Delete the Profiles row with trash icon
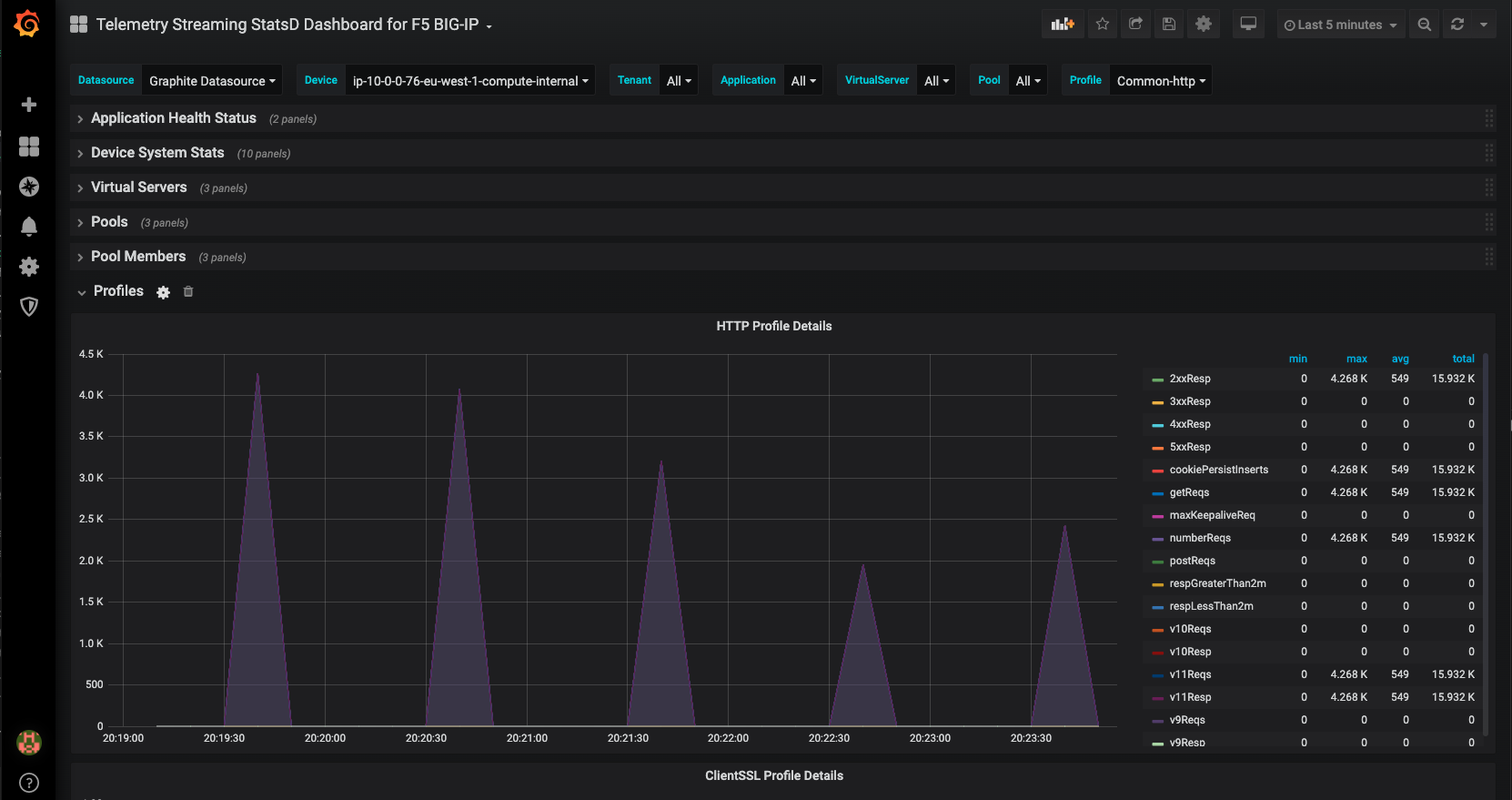1512x800 pixels. [188, 292]
